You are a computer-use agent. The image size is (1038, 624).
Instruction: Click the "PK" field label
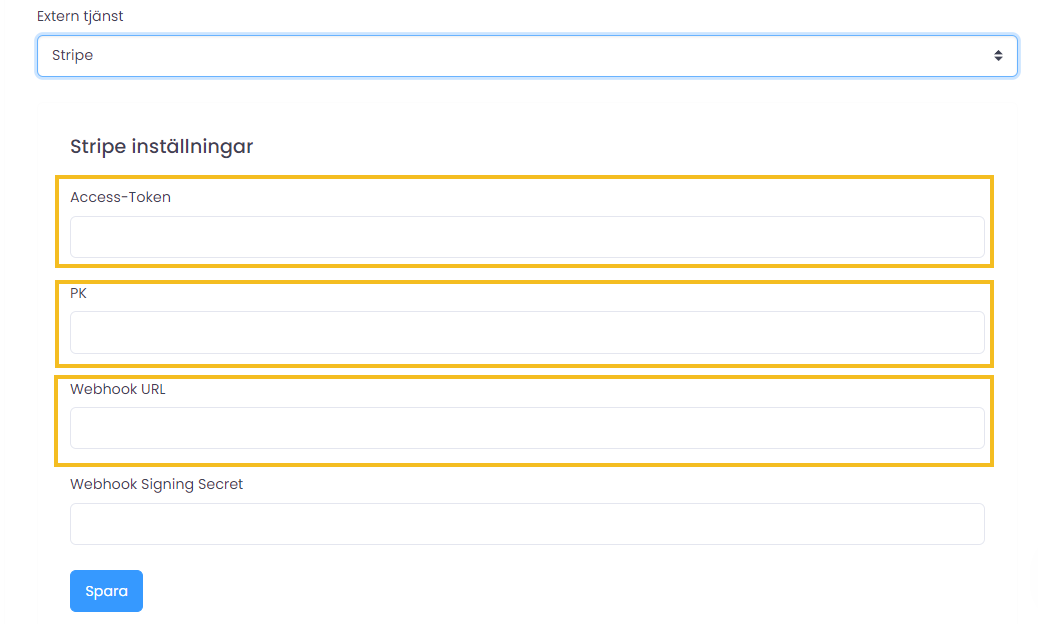click(x=78, y=293)
